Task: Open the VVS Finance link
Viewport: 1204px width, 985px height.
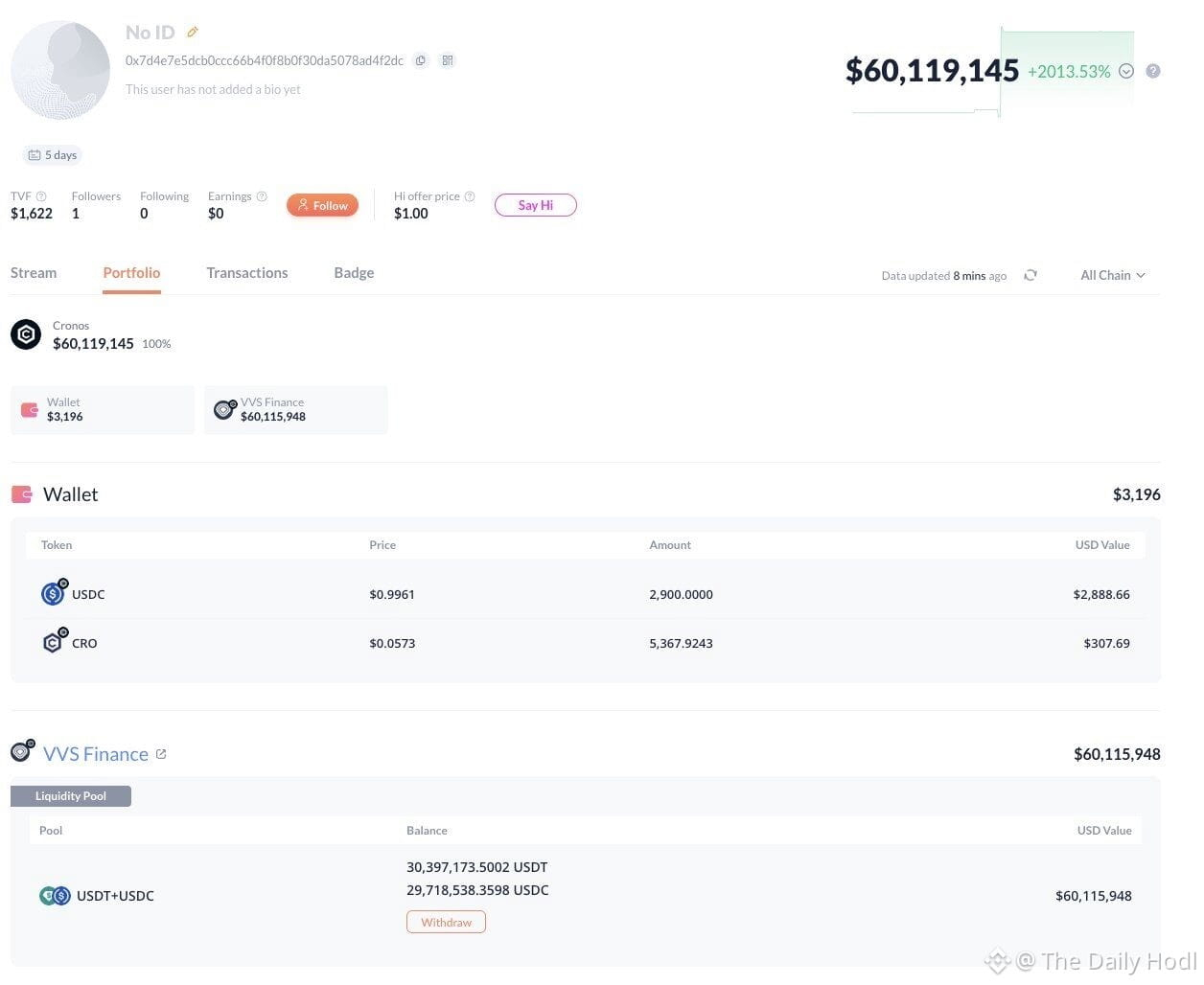Action: 96,754
